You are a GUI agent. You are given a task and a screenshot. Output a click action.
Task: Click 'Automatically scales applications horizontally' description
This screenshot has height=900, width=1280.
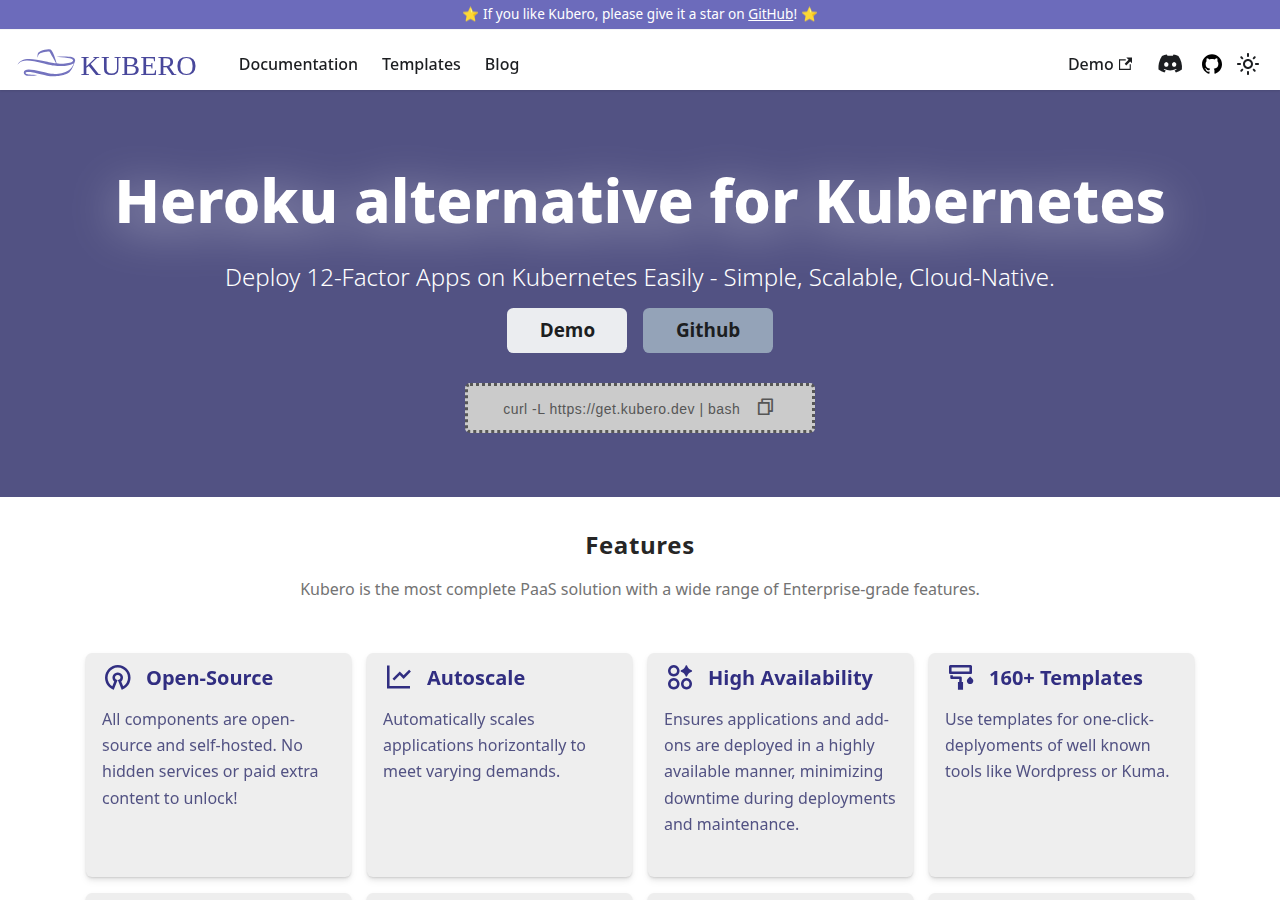point(485,745)
